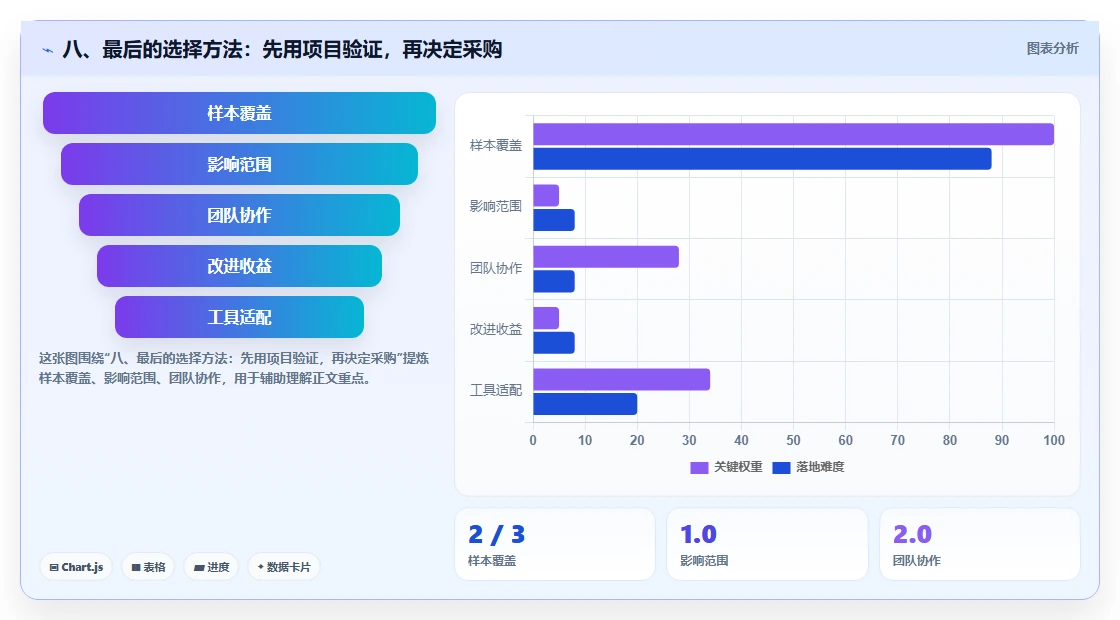1120x620 pixels.
Task: Click the 改进收益 y-axis label
Action: tap(496, 329)
